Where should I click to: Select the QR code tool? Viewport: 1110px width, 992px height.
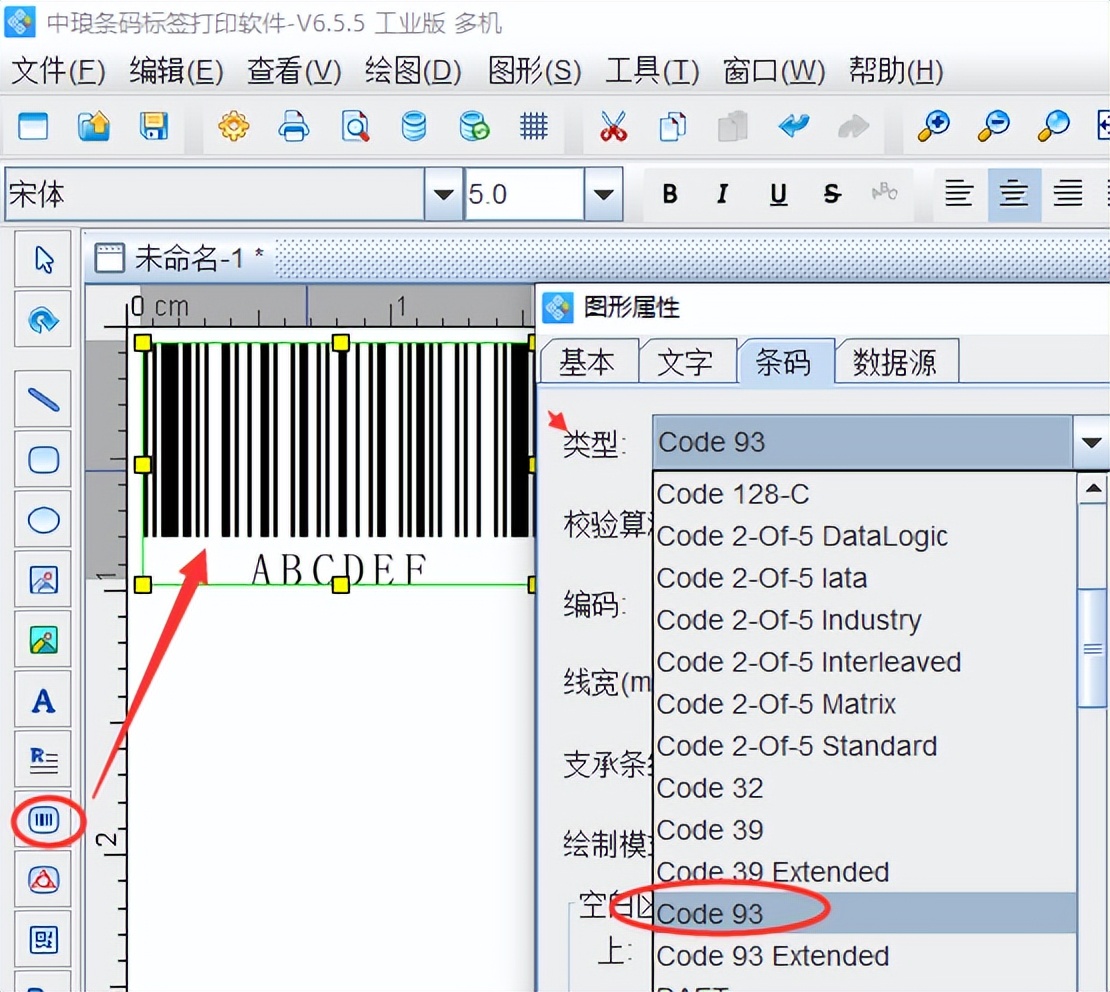pyautogui.click(x=44, y=940)
